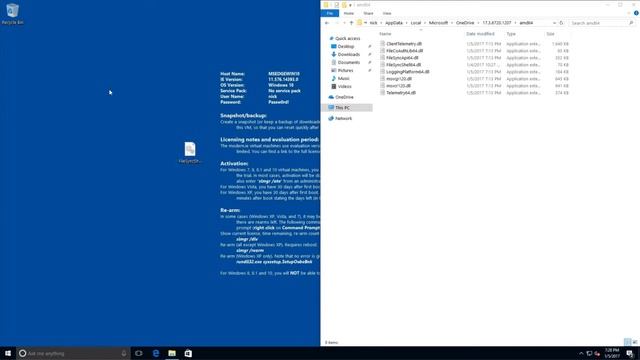The height and width of the screenshot is (360, 640).
Task: Open the File tab in Explorer
Action: [x=330, y=13]
